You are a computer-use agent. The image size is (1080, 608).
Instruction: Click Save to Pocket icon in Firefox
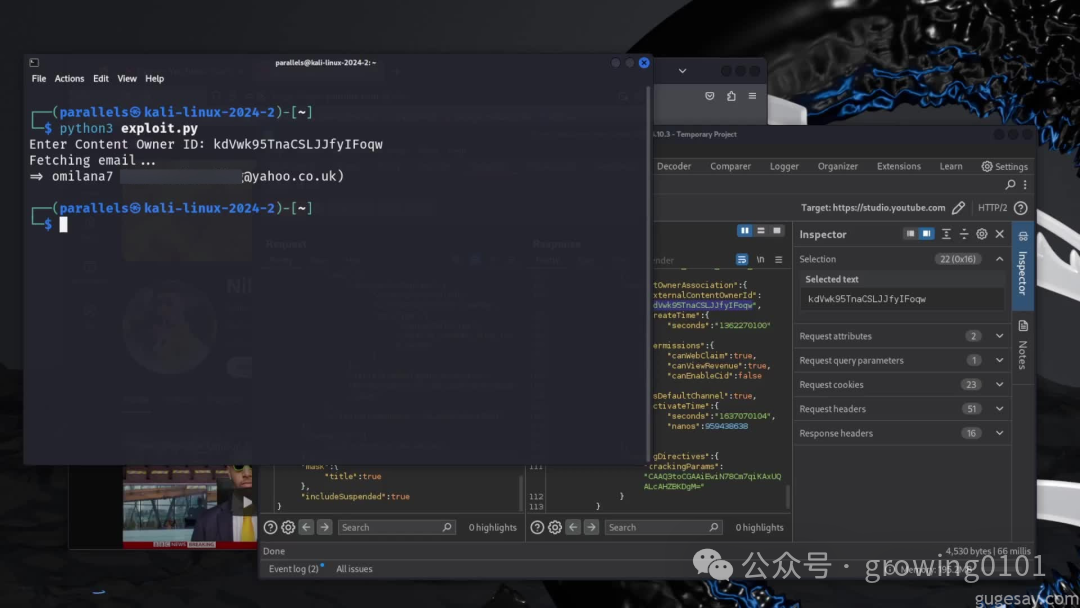click(710, 96)
